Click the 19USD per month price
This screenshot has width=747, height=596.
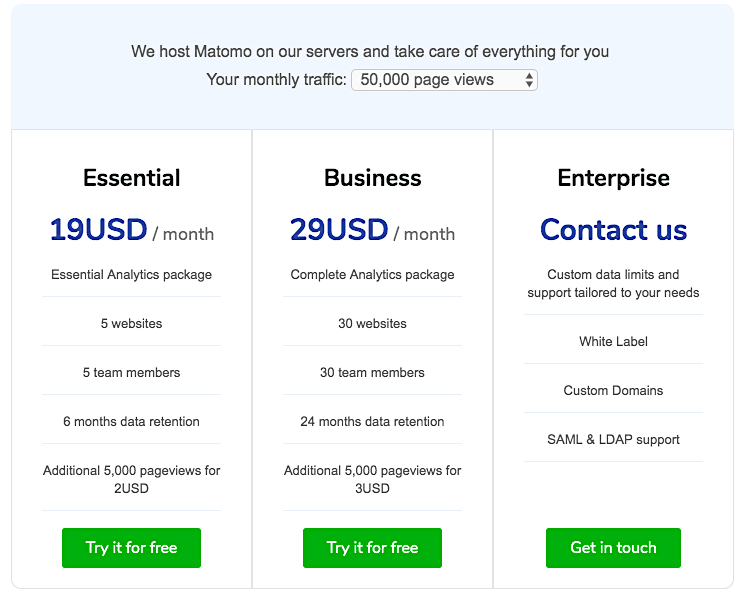132,230
